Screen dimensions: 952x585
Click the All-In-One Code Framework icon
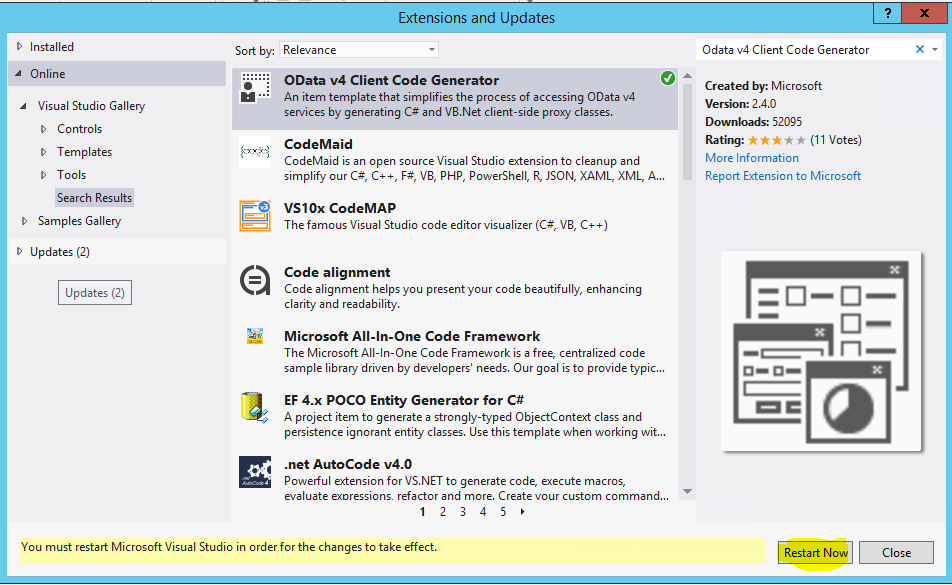[255, 336]
